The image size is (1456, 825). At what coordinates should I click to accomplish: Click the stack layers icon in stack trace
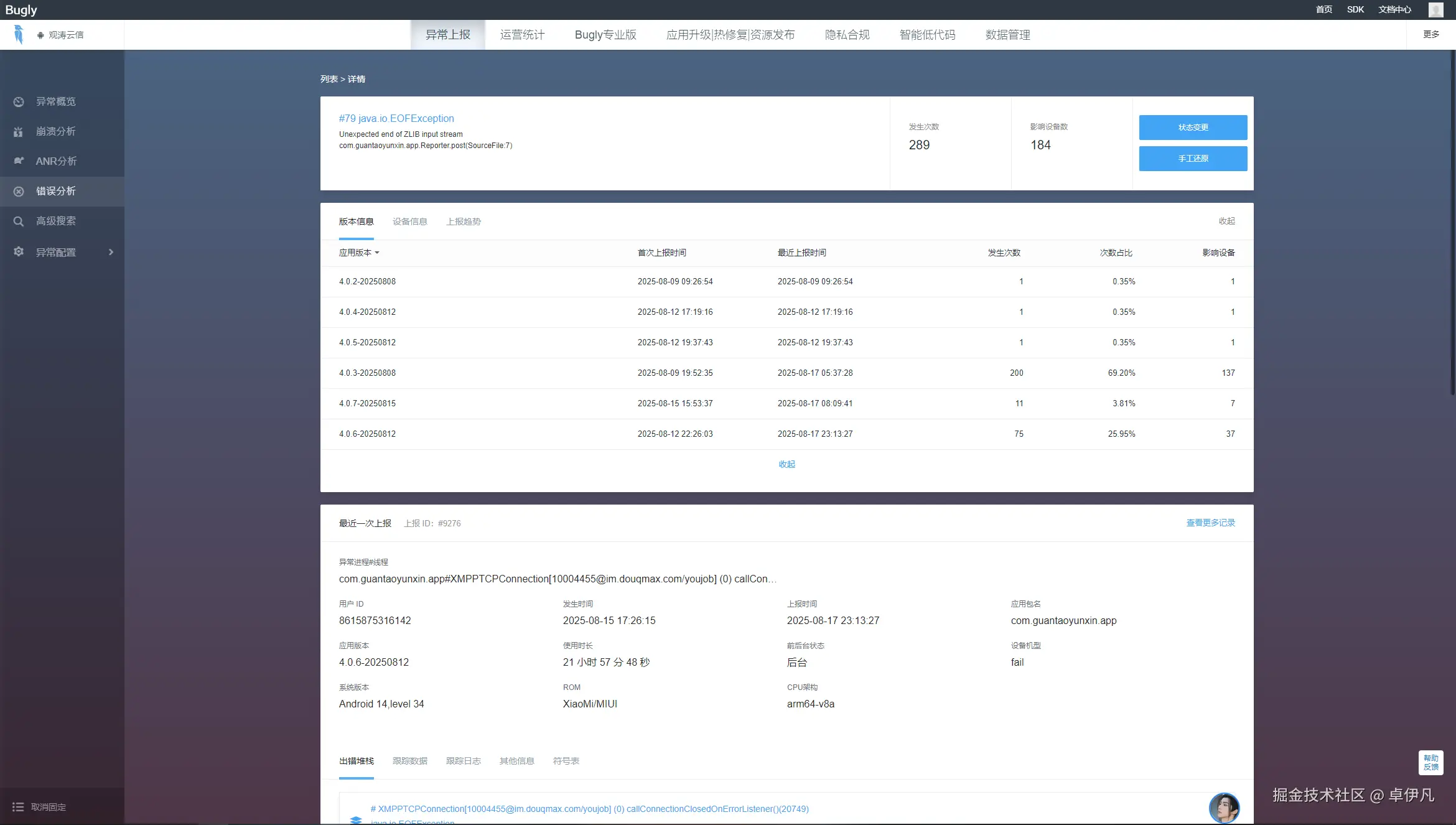(356, 820)
